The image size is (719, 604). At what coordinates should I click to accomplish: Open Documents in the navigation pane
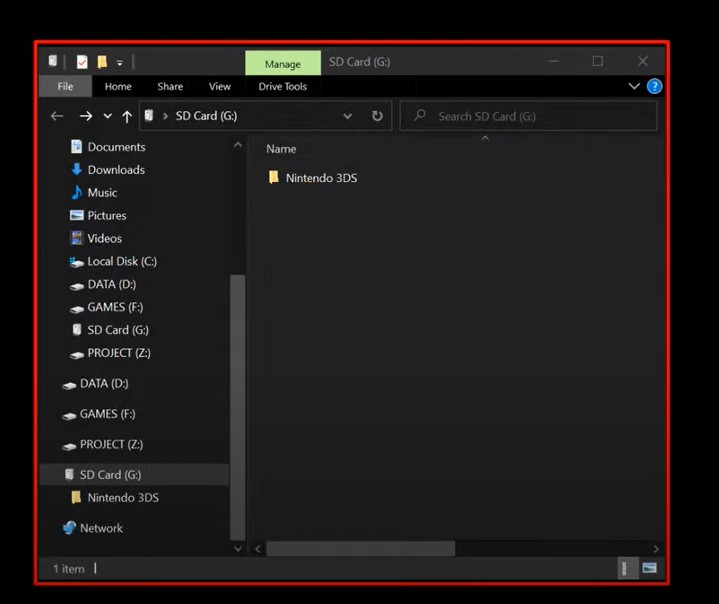[108, 147]
